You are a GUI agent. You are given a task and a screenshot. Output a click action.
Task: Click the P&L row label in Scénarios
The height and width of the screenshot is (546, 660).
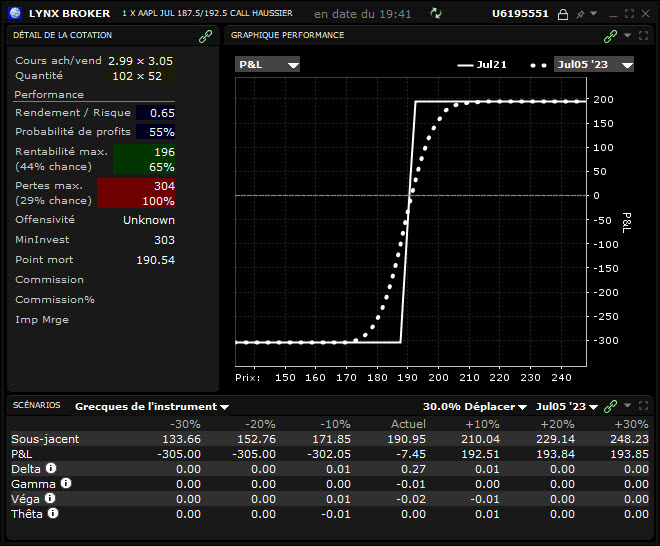point(21,454)
